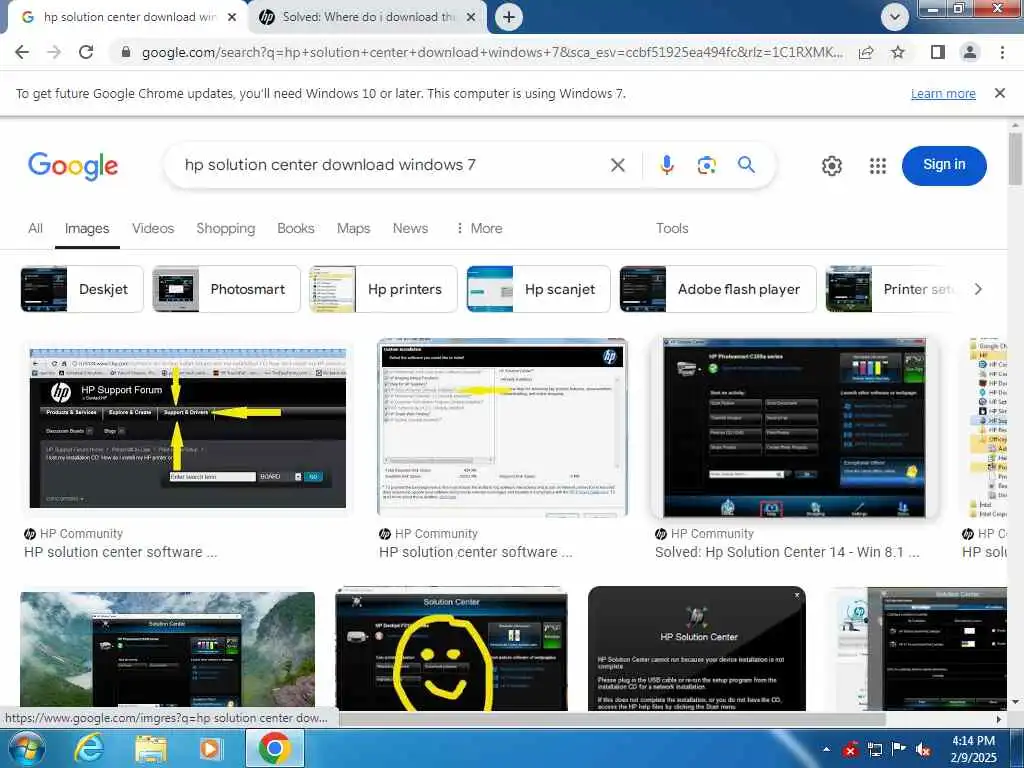Screen dimensions: 1024x768
Task: Open the taskbar clock showing 4:14 PM
Action: (x=973, y=748)
